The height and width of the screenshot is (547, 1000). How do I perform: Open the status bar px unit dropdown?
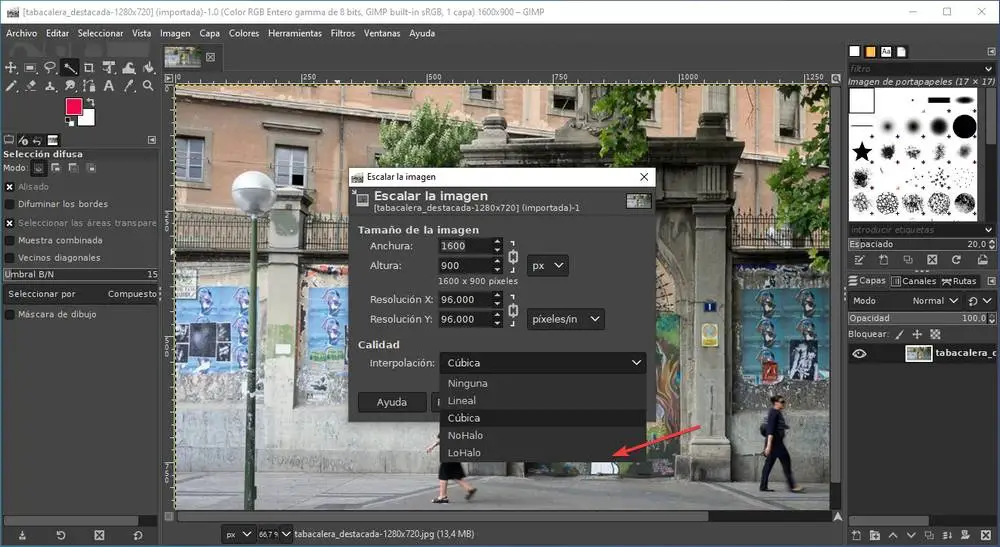click(239, 534)
